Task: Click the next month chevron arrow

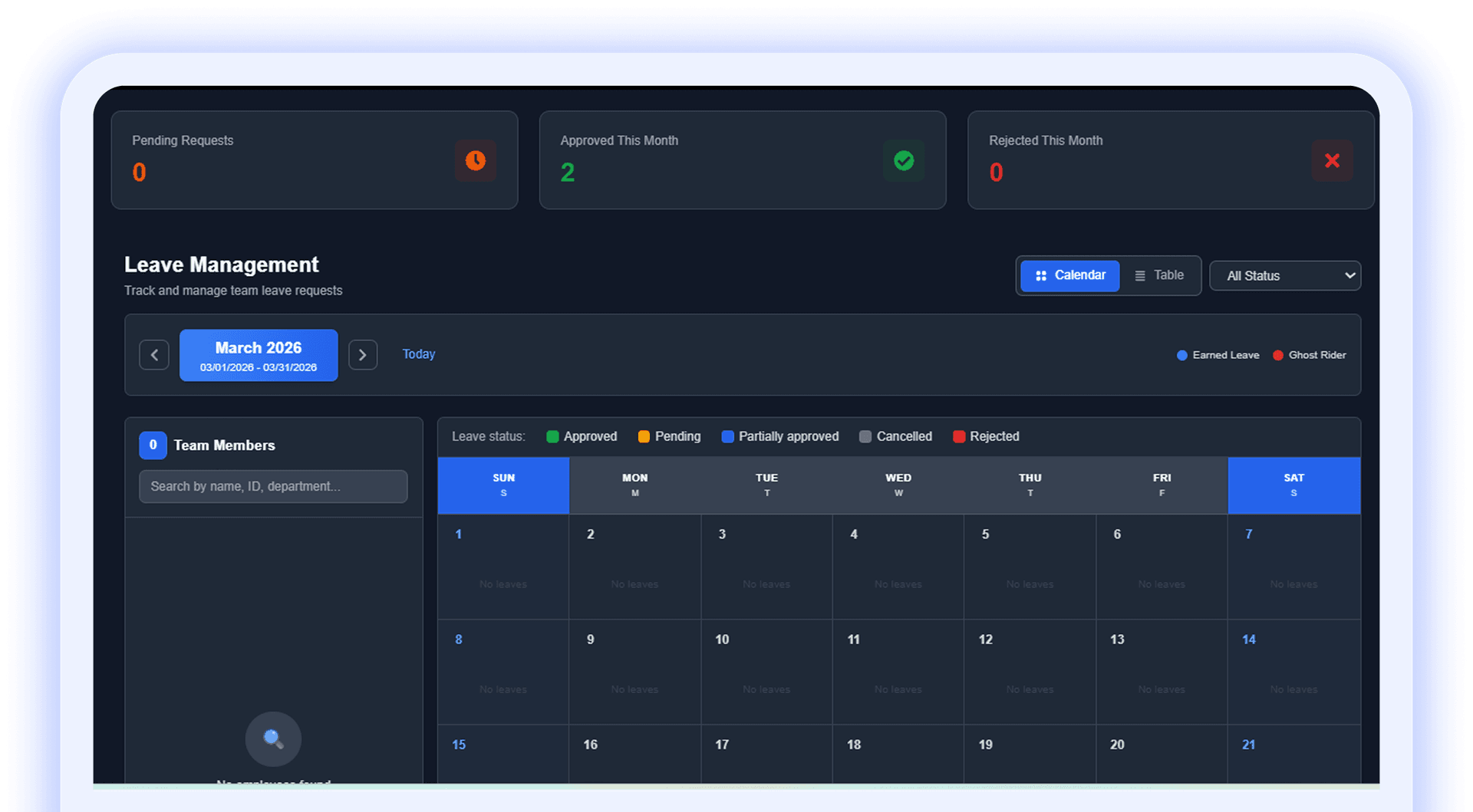Action: coord(362,354)
